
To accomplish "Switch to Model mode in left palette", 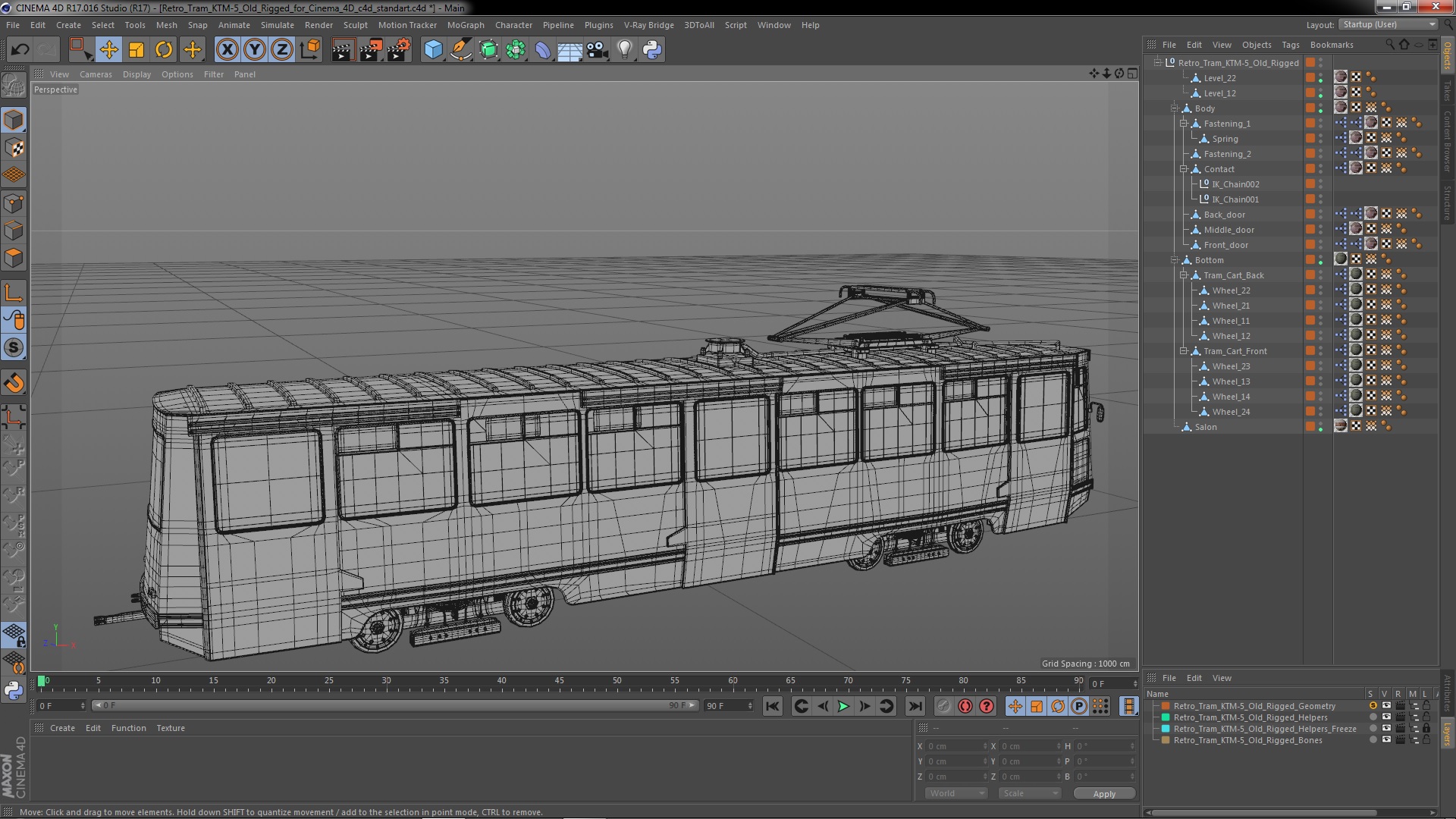I will [14, 120].
